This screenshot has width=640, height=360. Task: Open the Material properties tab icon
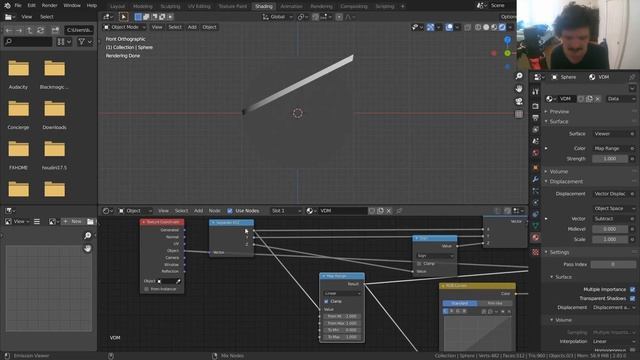pos(536,237)
